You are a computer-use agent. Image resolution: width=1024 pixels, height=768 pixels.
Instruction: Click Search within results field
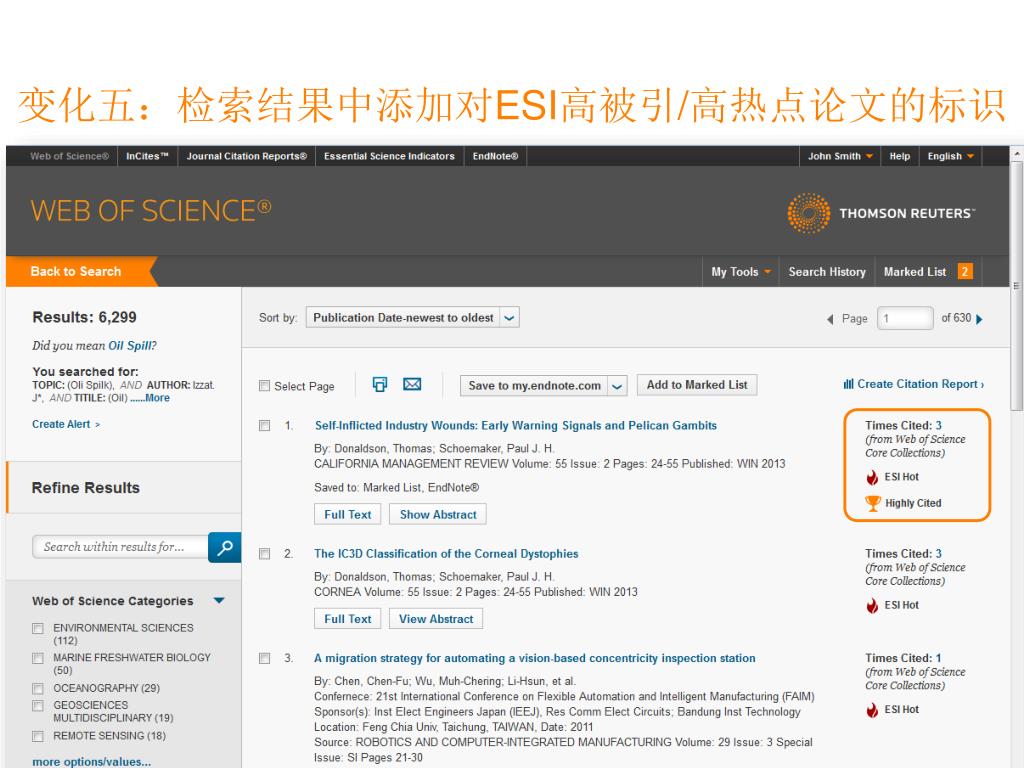click(x=120, y=547)
